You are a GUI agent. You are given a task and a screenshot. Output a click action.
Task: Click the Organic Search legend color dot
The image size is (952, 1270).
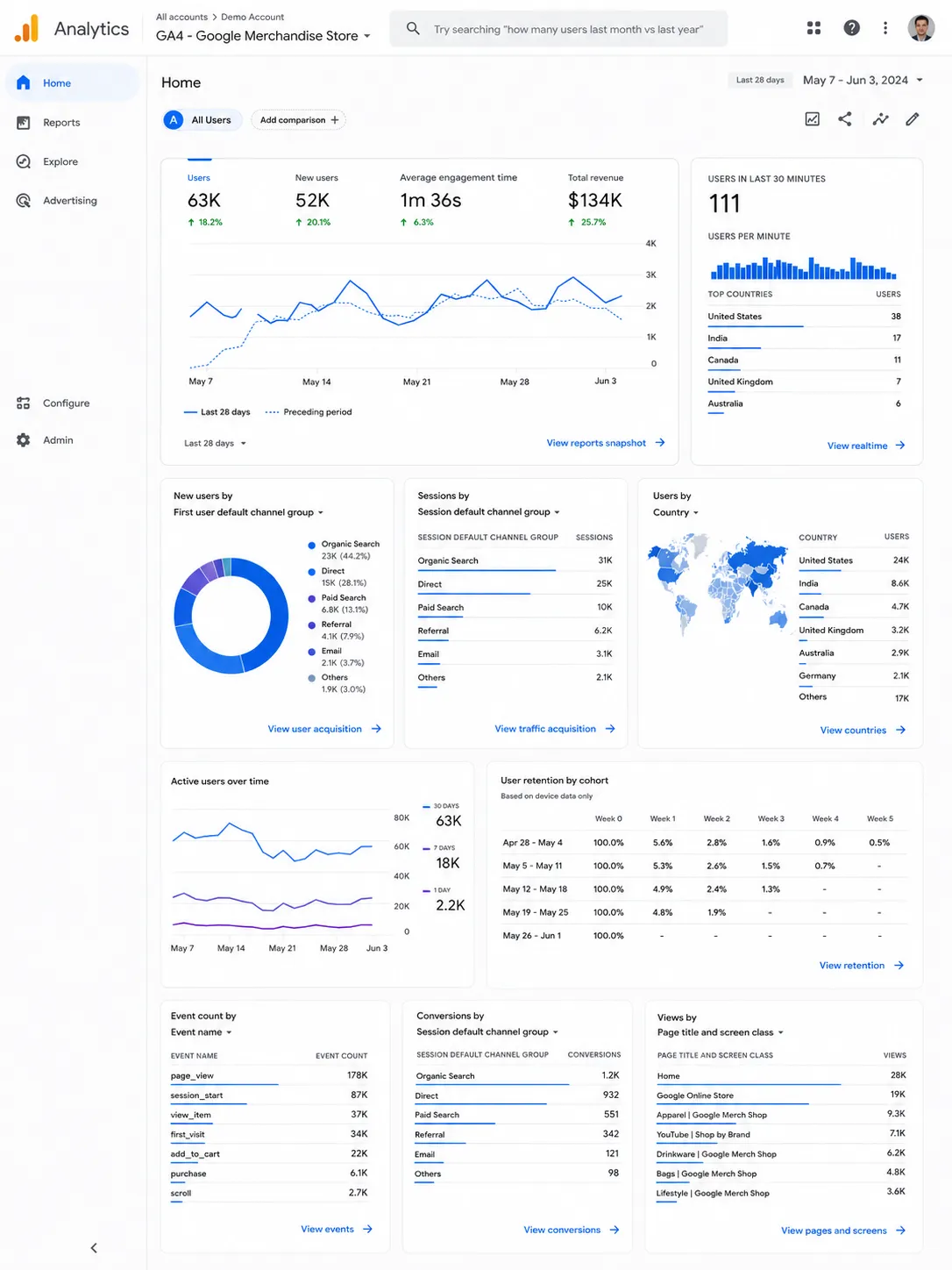pyautogui.click(x=311, y=545)
